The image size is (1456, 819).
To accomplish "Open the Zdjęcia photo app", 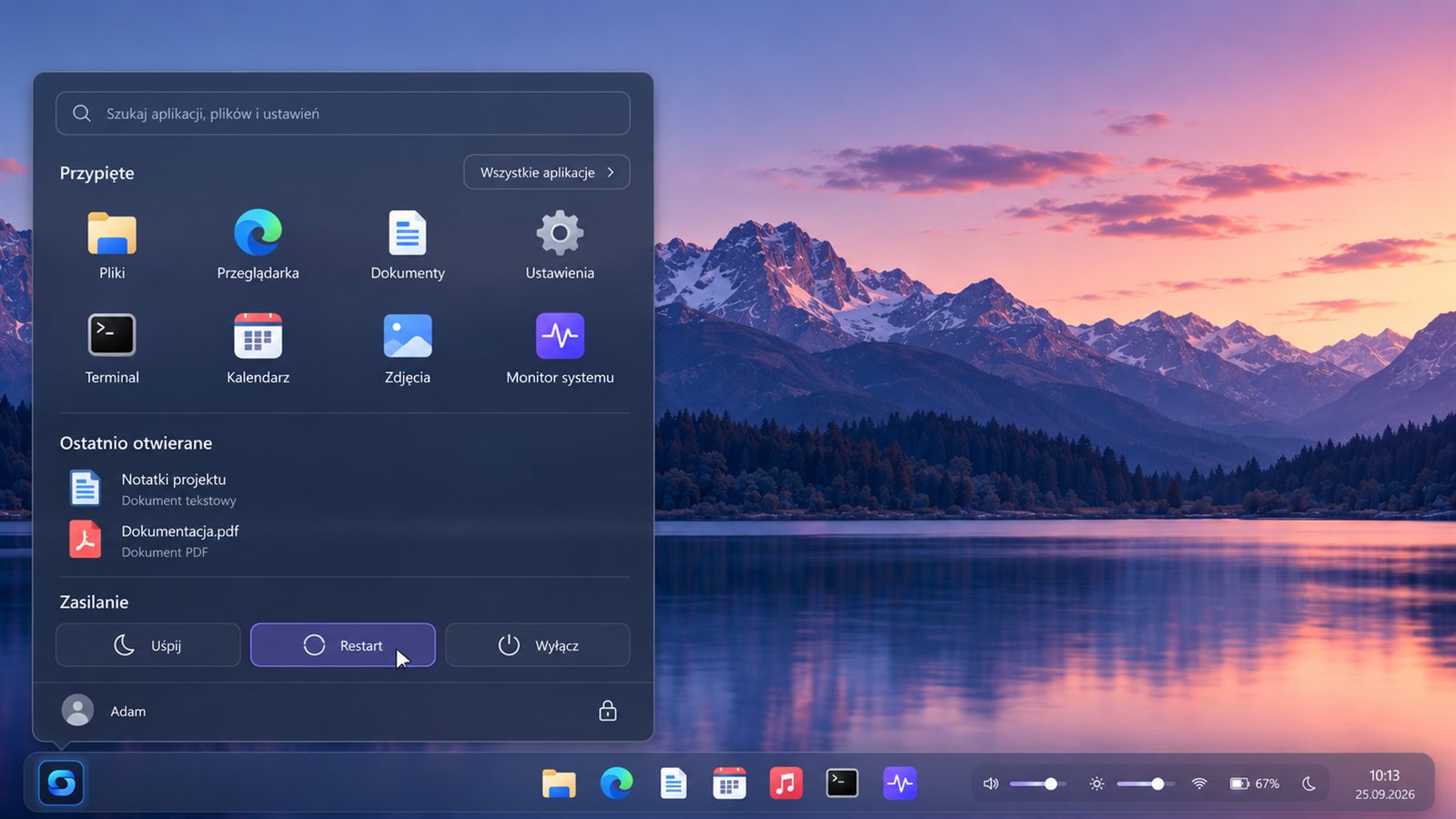I will [408, 349].
